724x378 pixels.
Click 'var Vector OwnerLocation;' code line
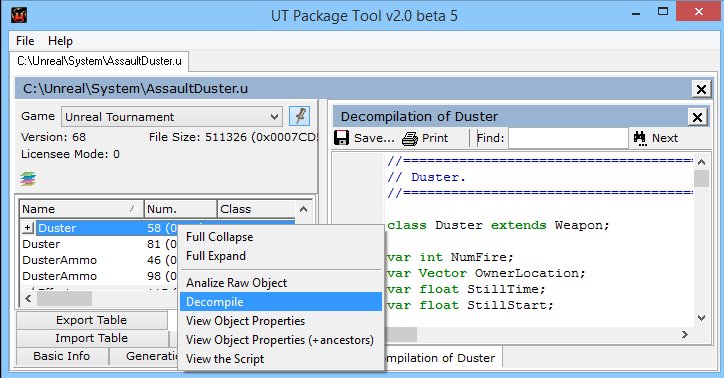(x=486, y=273)
